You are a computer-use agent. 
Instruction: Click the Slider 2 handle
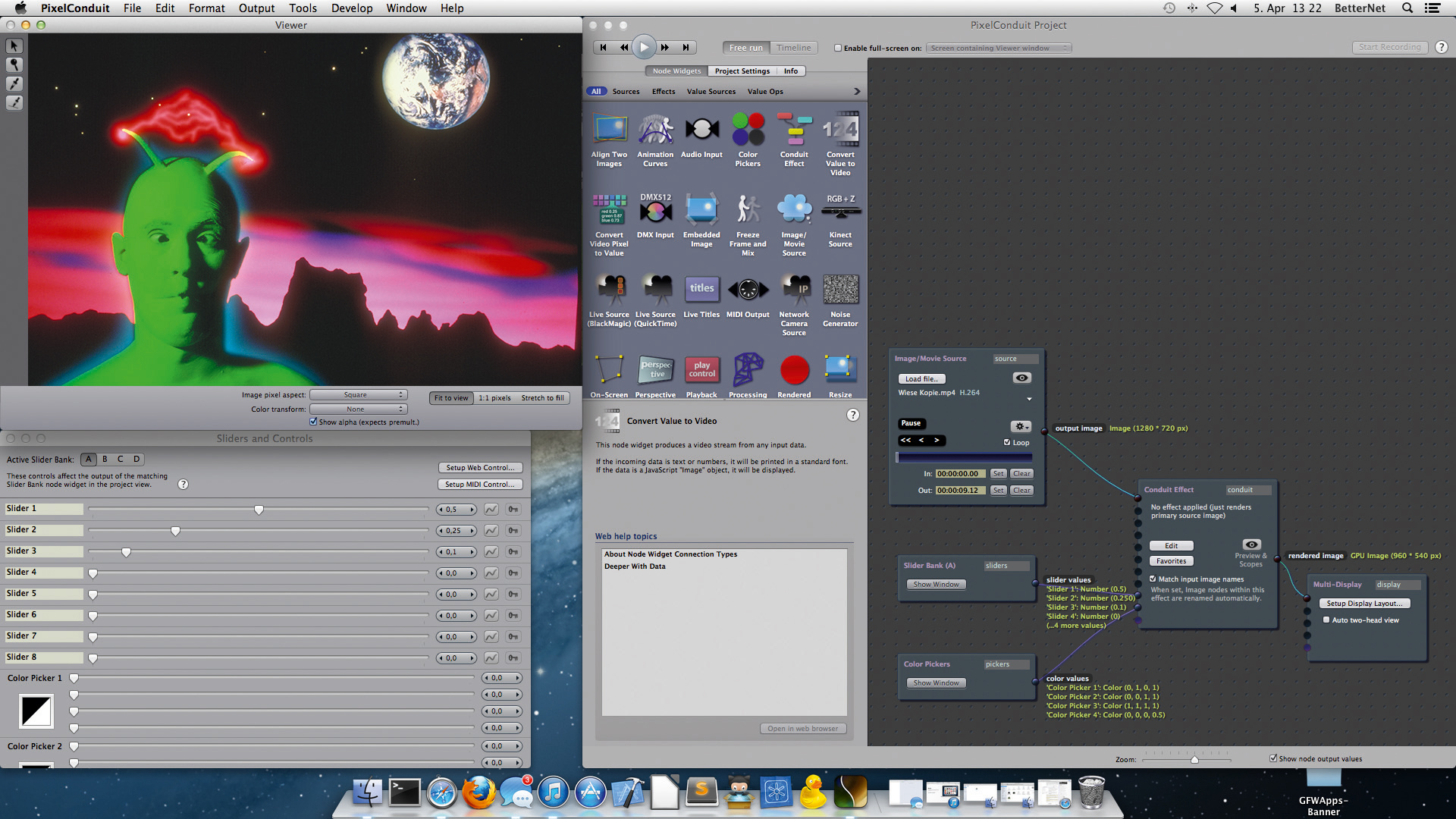(x=175, y=531)
